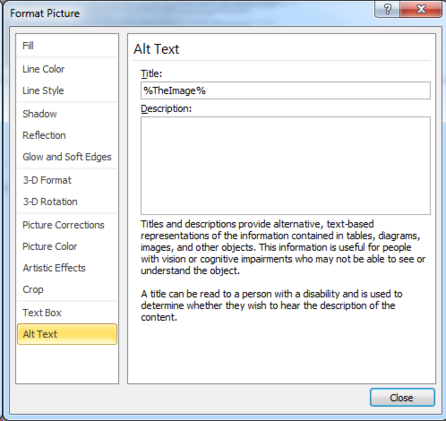446x421 pixels.
Task: Open Picture Corrections options
Action: click(x=67, y=225)
